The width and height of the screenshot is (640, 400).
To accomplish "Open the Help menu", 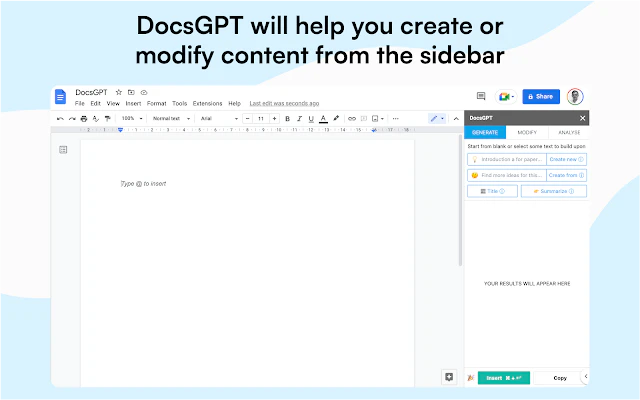I will click(x=234, y=104).
